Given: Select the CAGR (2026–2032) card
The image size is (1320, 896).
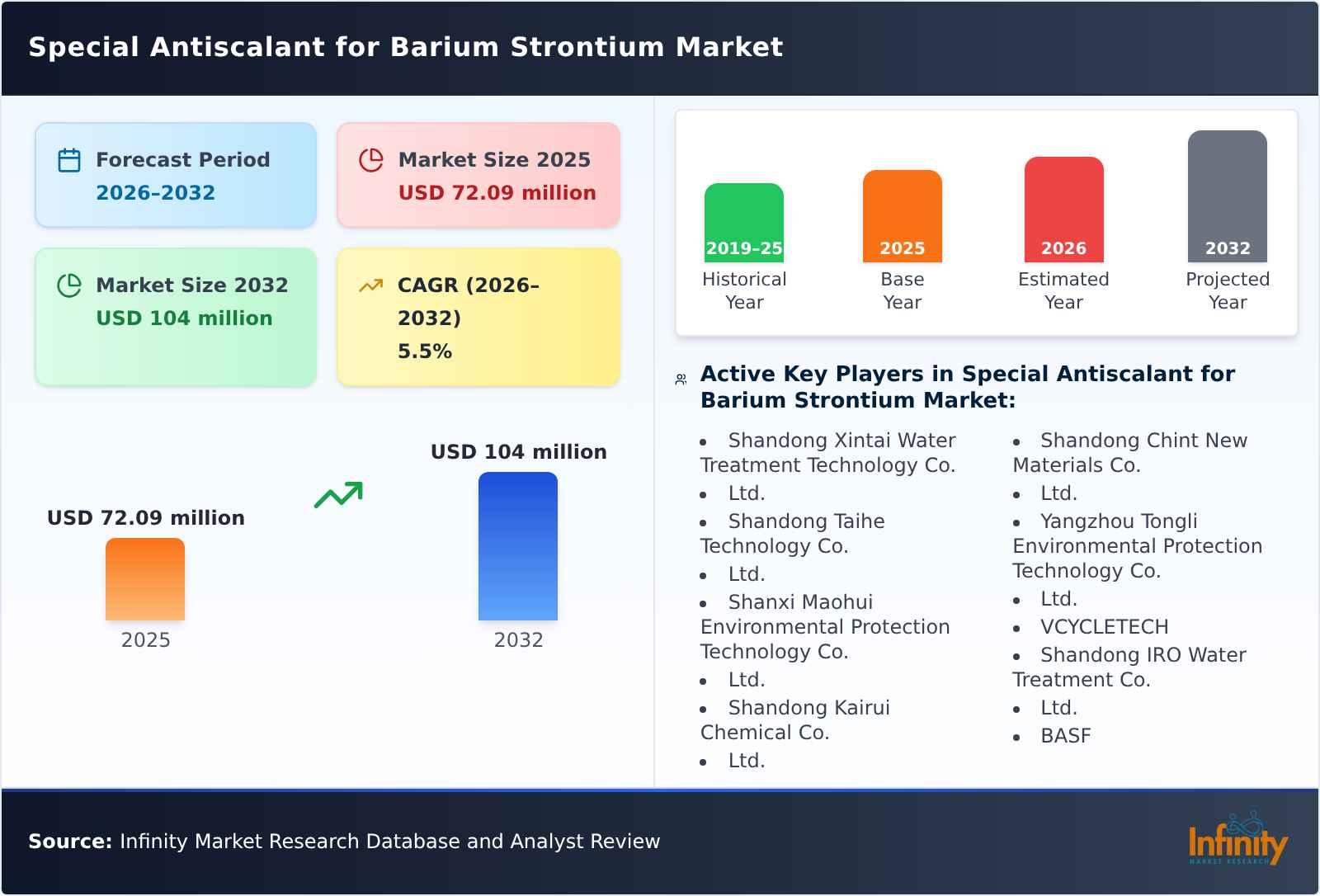Looking at the screenshot, I should 477,316.
